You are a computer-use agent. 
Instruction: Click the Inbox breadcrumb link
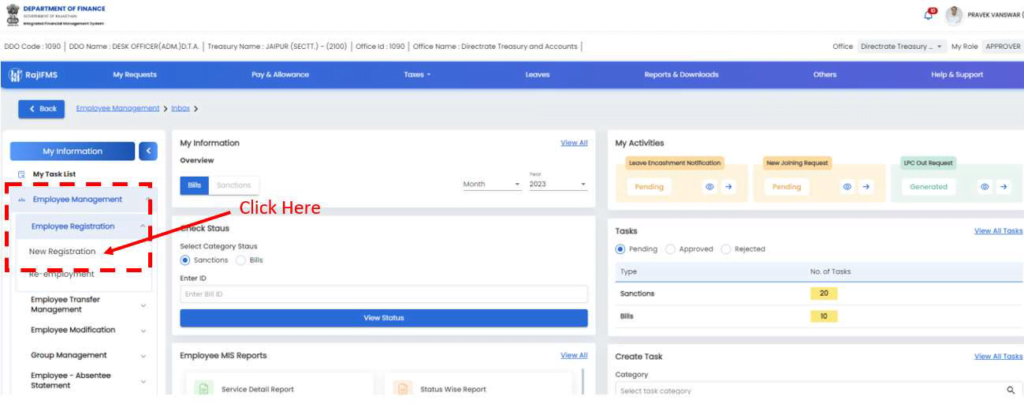click(x=180, y=108)
